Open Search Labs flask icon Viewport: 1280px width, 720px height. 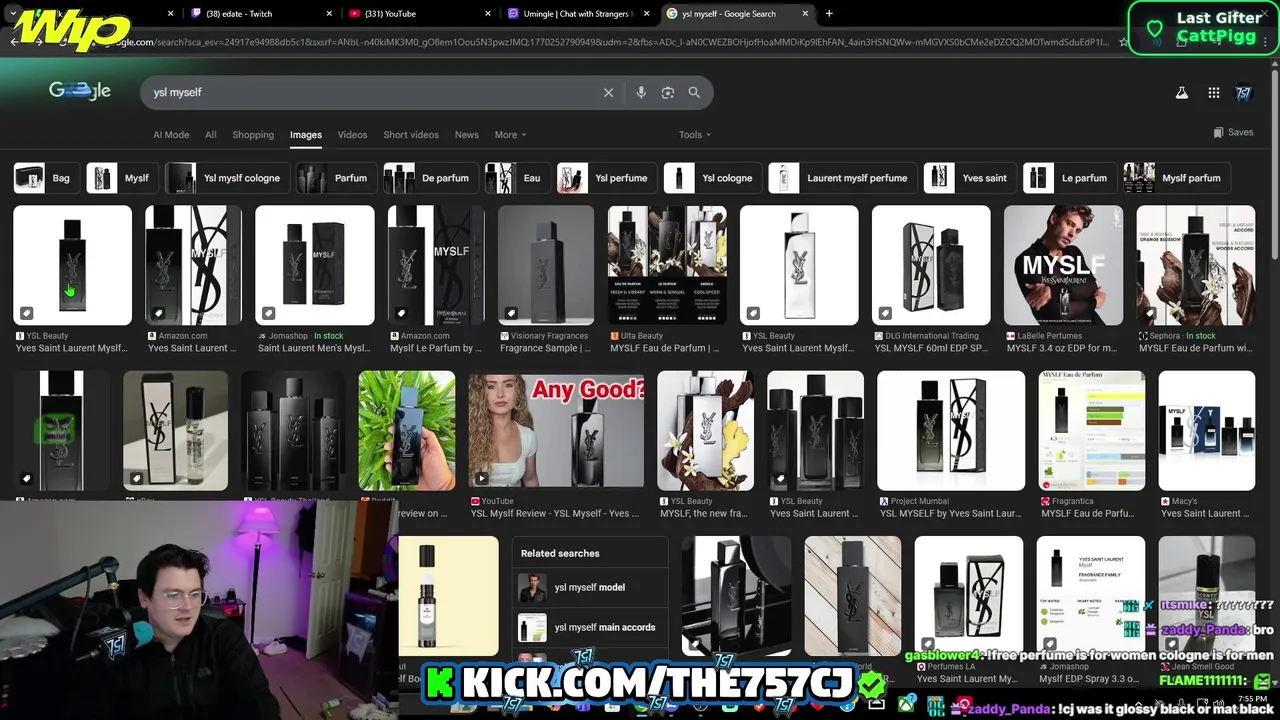(x=1181, y=92)
